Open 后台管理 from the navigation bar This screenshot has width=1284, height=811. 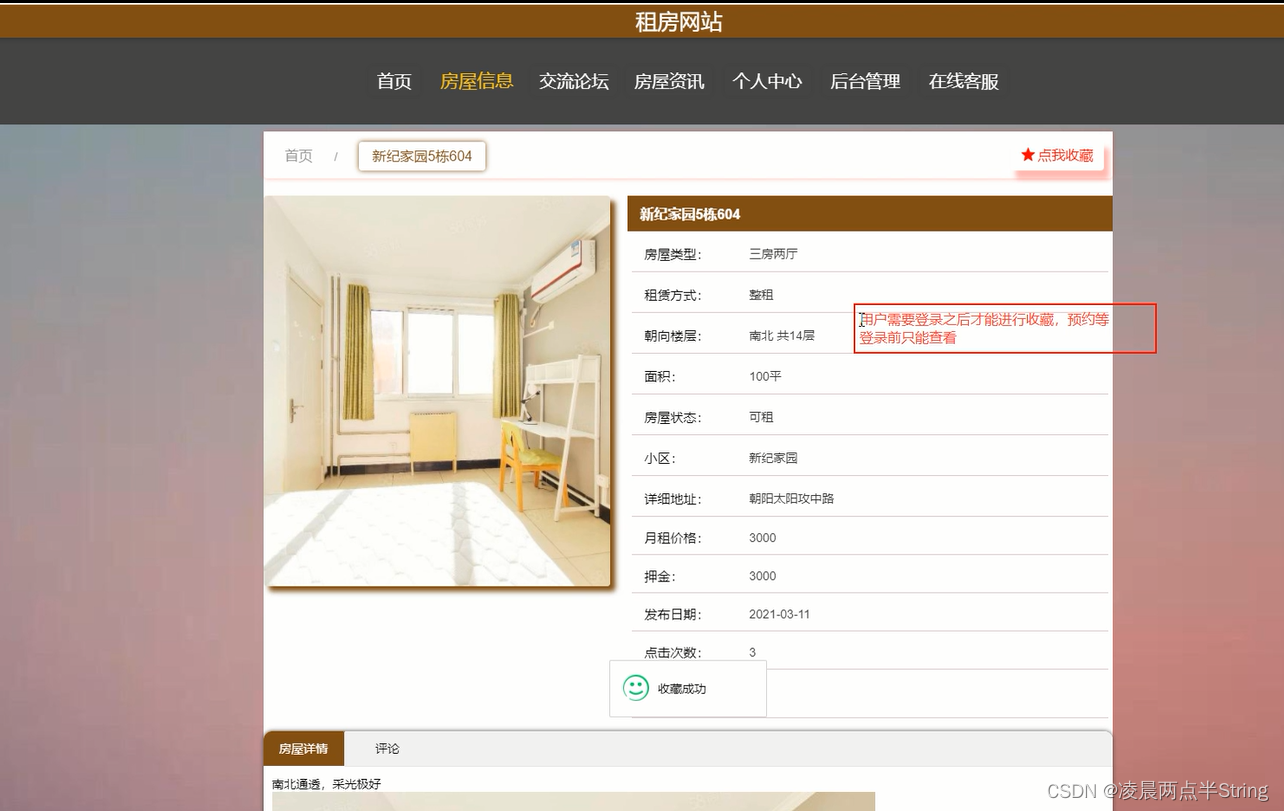[865, 82]
